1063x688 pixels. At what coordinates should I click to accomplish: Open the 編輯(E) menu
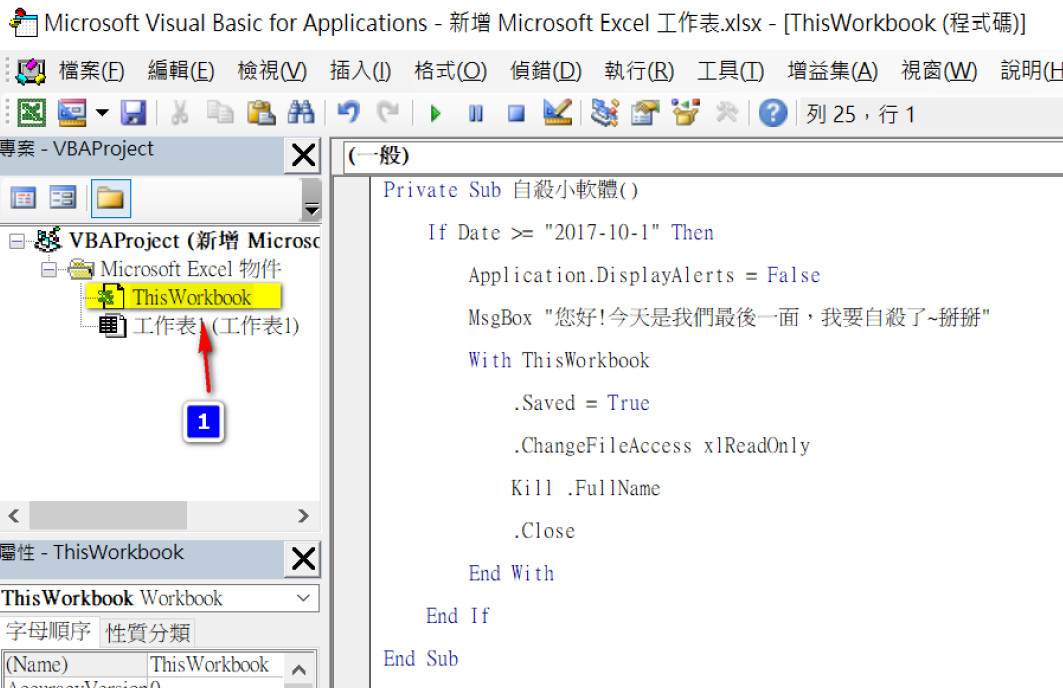[181, 70]
